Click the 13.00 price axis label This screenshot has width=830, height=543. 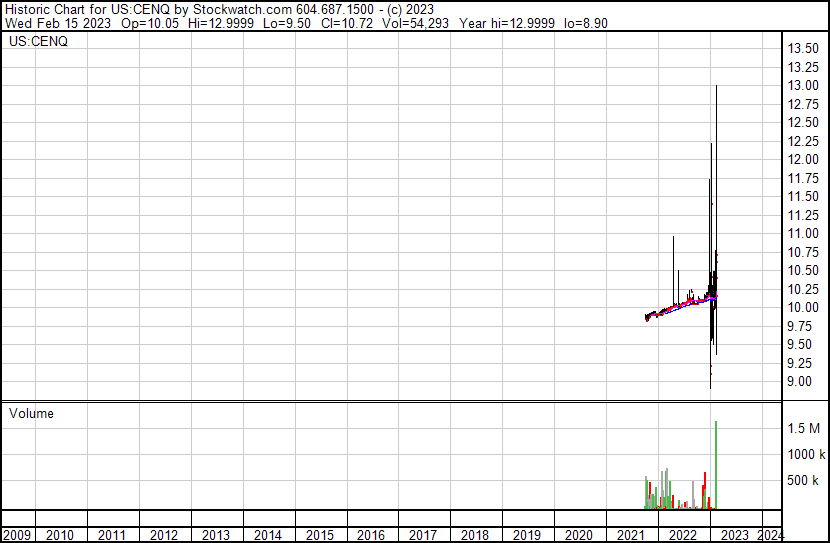coord(805,86)
